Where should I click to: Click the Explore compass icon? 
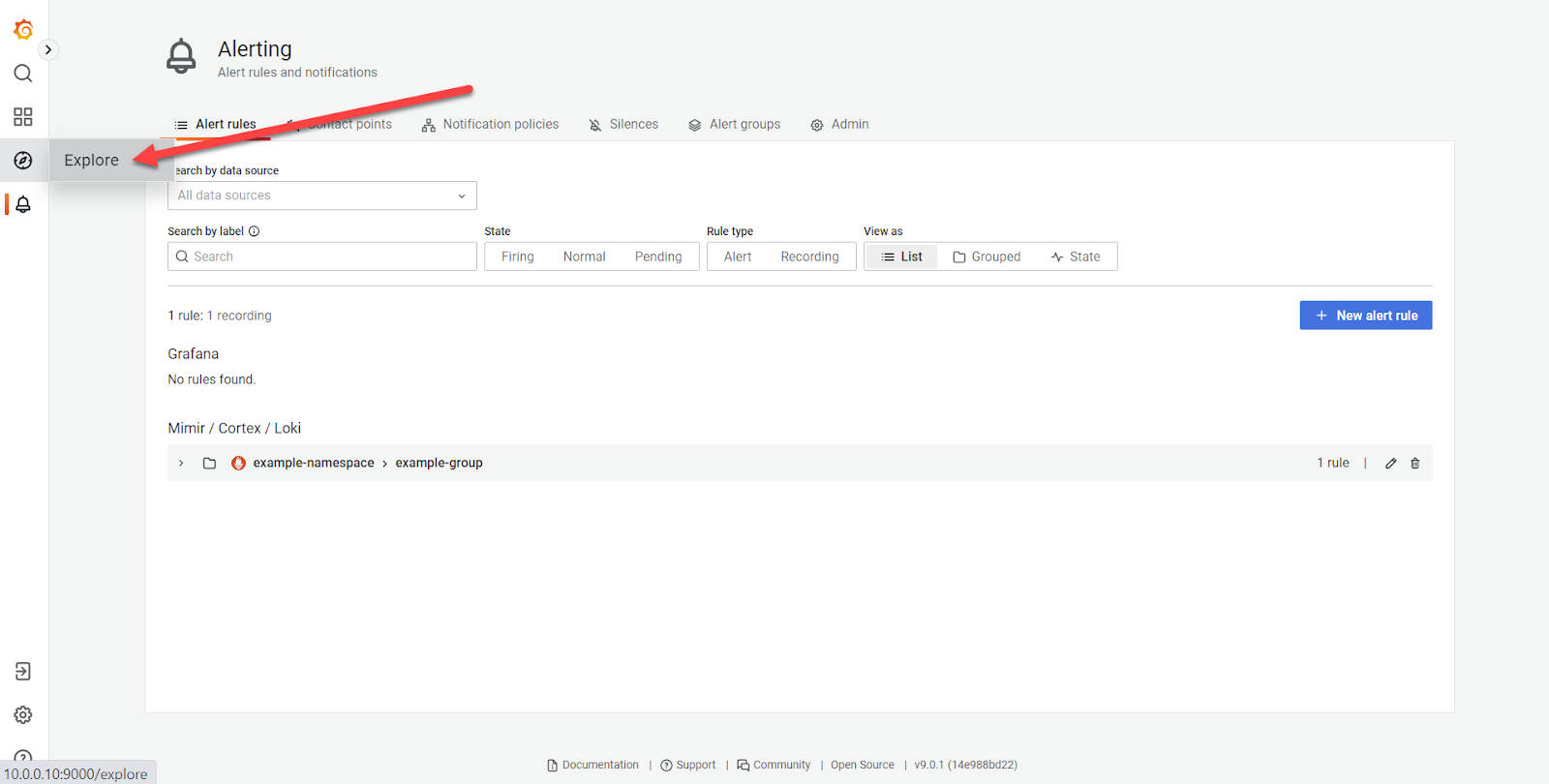pos(23,161)
